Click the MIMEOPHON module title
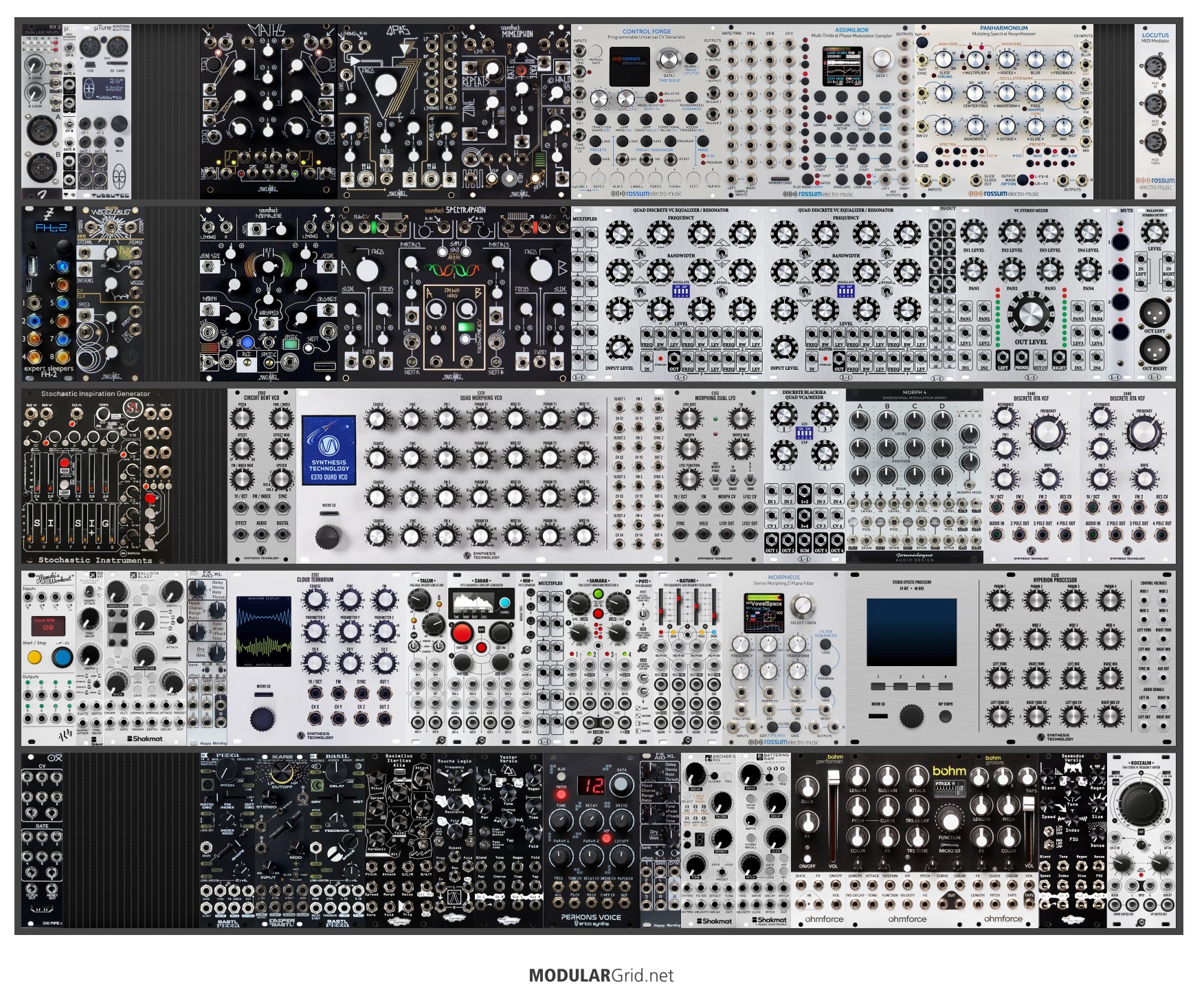Viewport: 1204px width, 990px height. 517,33
